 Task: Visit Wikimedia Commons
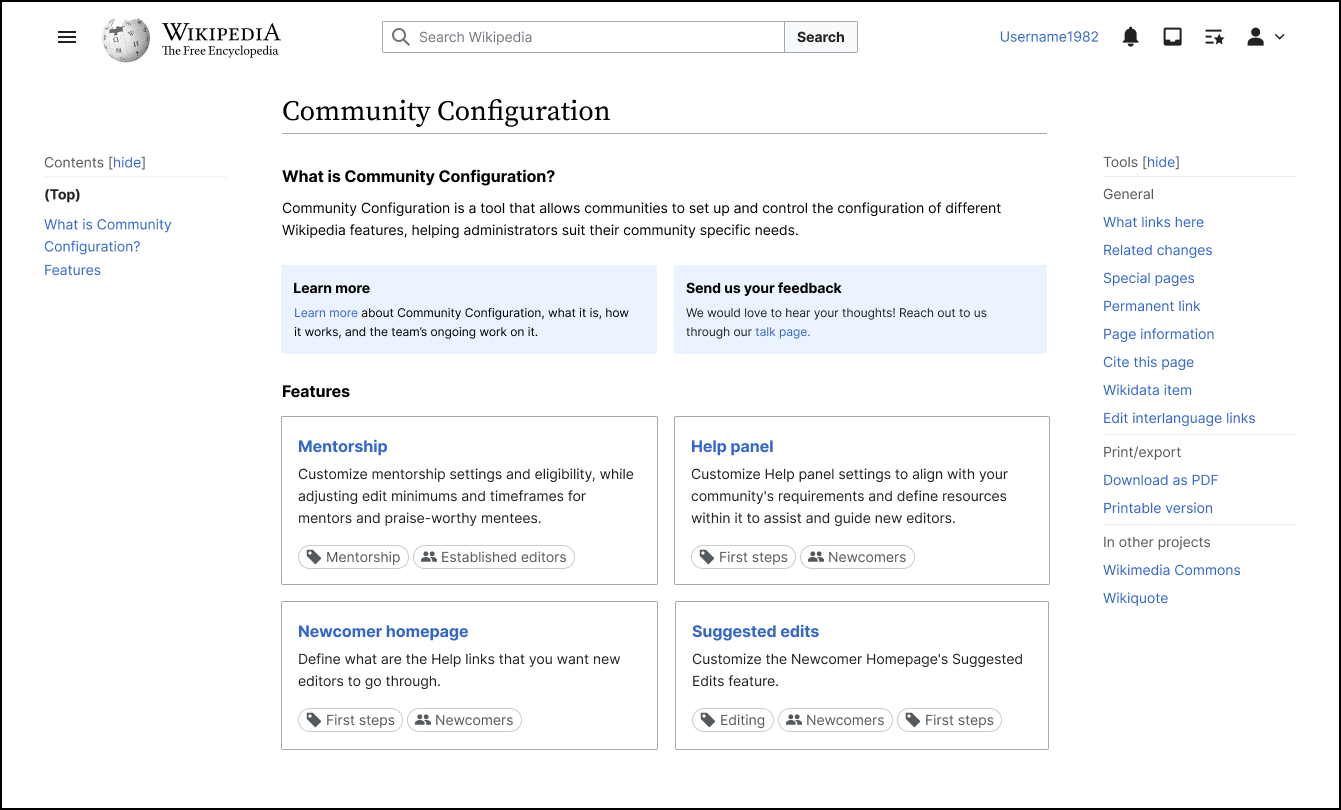[x=1171, y=570]
